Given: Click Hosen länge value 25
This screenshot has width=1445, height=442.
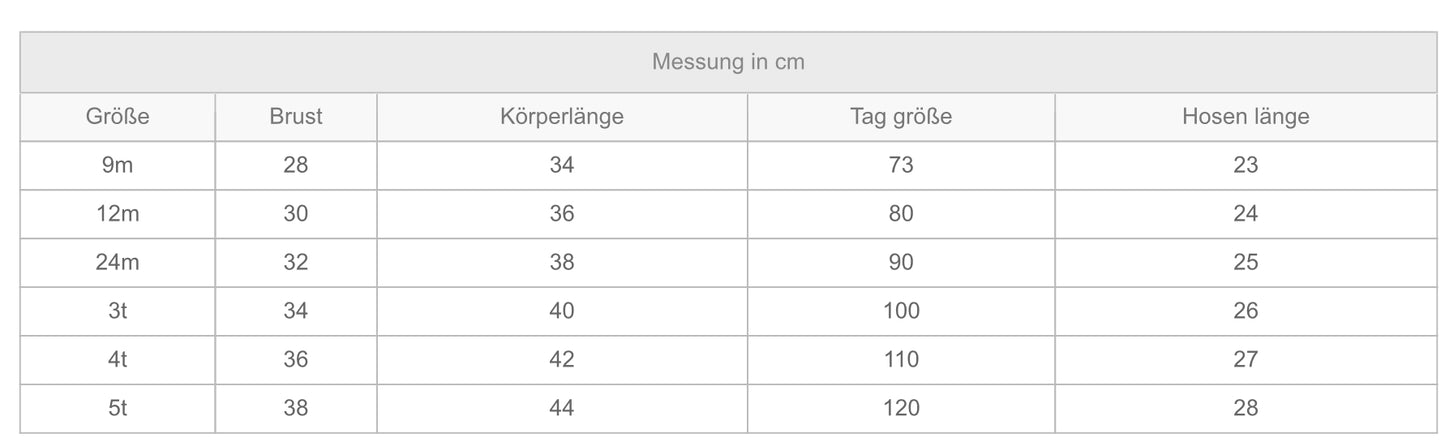Looking at the screenshot, I should coord(1245,262).
